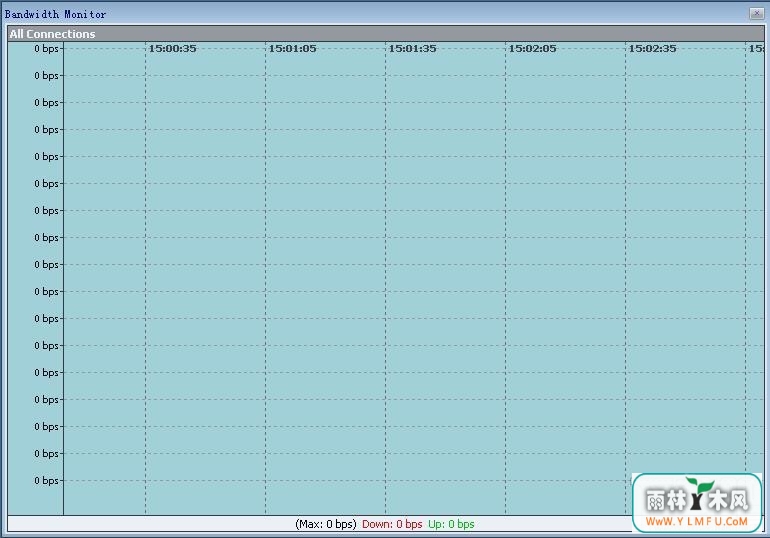770x538 pixels.
Task: Click the (Max: 0 bps) status text
Action: [x=326, y=524]
